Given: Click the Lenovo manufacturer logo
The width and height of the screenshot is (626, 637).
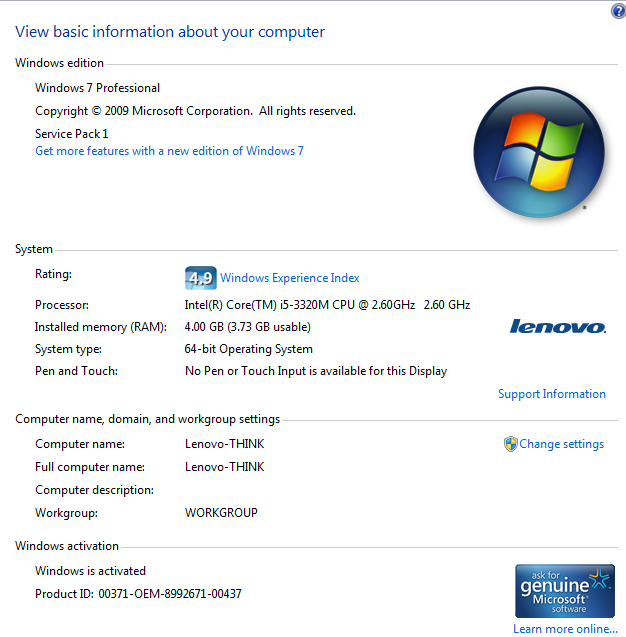Looking at the screenshot, I should click(558, 326).
